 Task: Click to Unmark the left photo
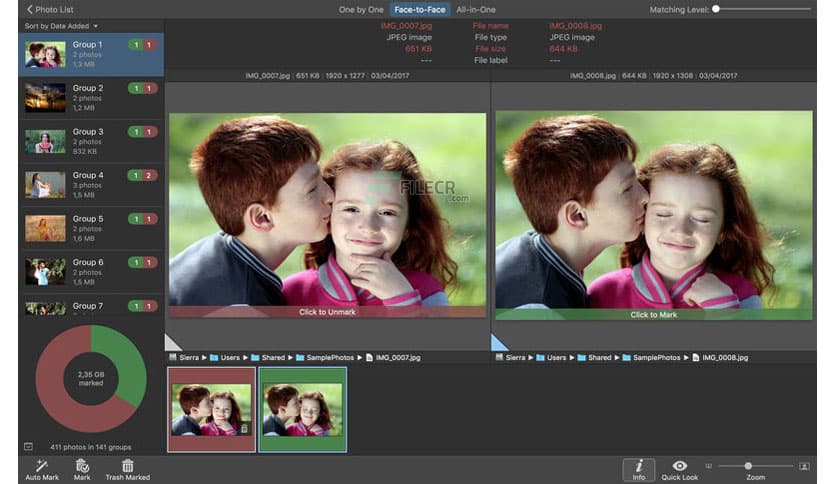(327, 312)
